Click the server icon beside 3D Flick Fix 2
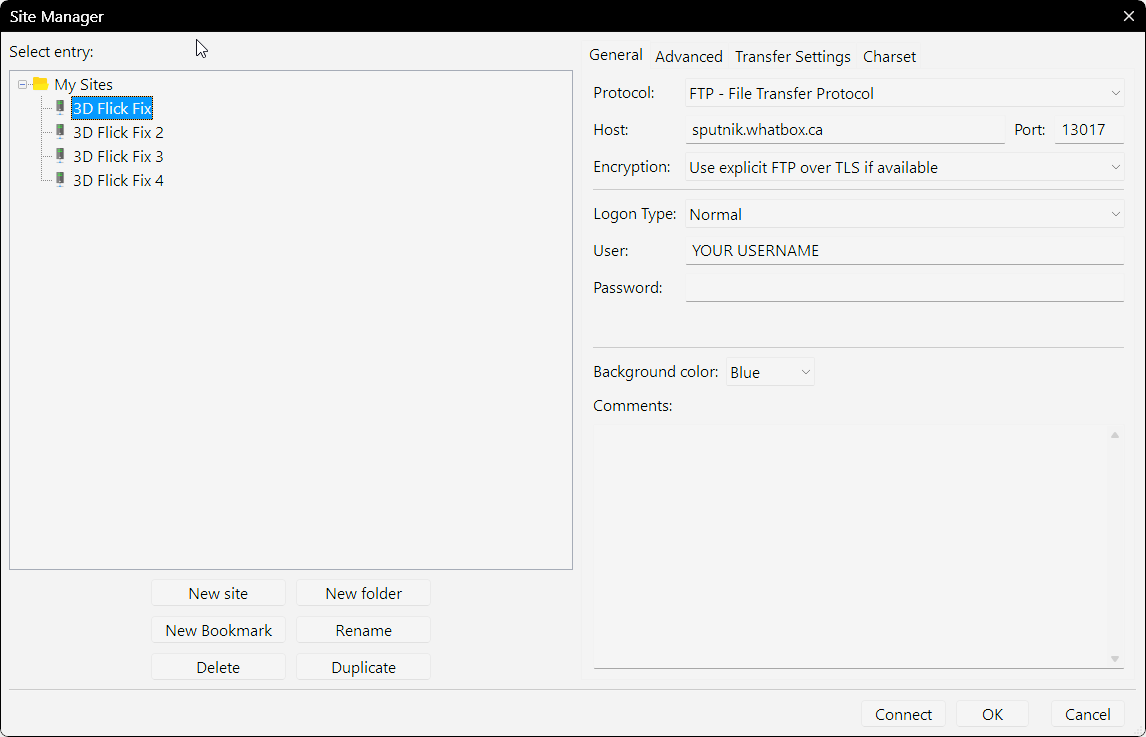Screen dimensions: 1146x737 pyautogui.click(x=60, y=132)
